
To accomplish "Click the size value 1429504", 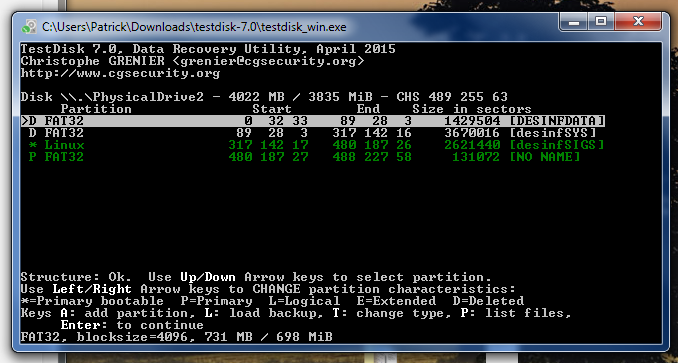I will point(472,121).
